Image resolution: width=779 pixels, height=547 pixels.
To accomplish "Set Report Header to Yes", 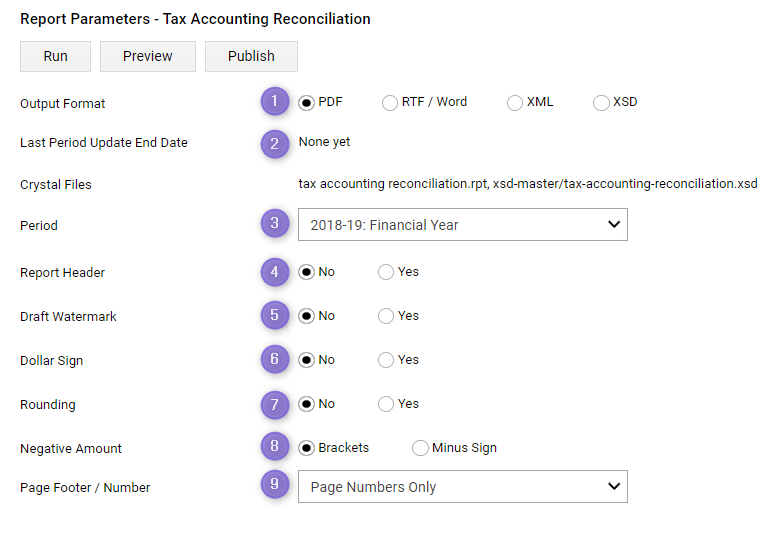I will pos(386,272).
